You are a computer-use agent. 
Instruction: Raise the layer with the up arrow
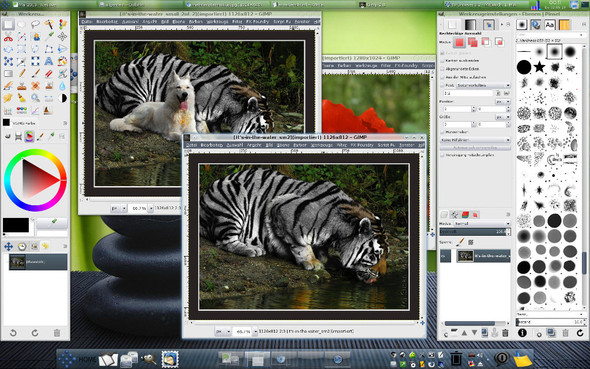[x=464, y=333]
